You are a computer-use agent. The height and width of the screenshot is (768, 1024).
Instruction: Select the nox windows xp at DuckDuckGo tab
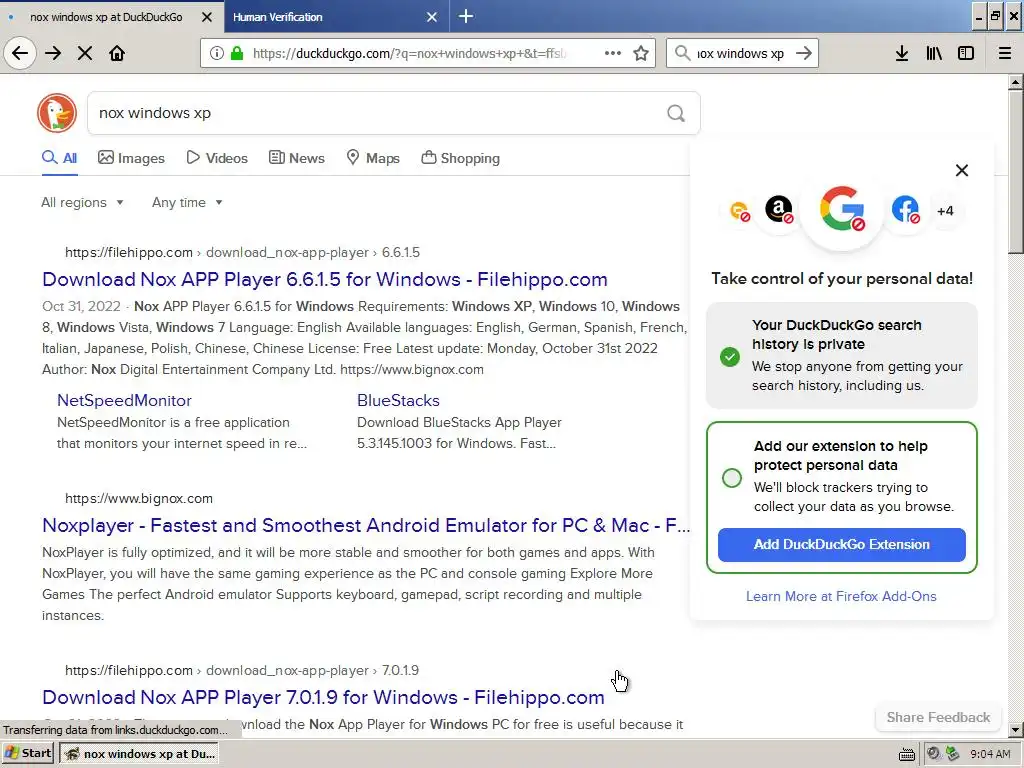pos(104,17)
